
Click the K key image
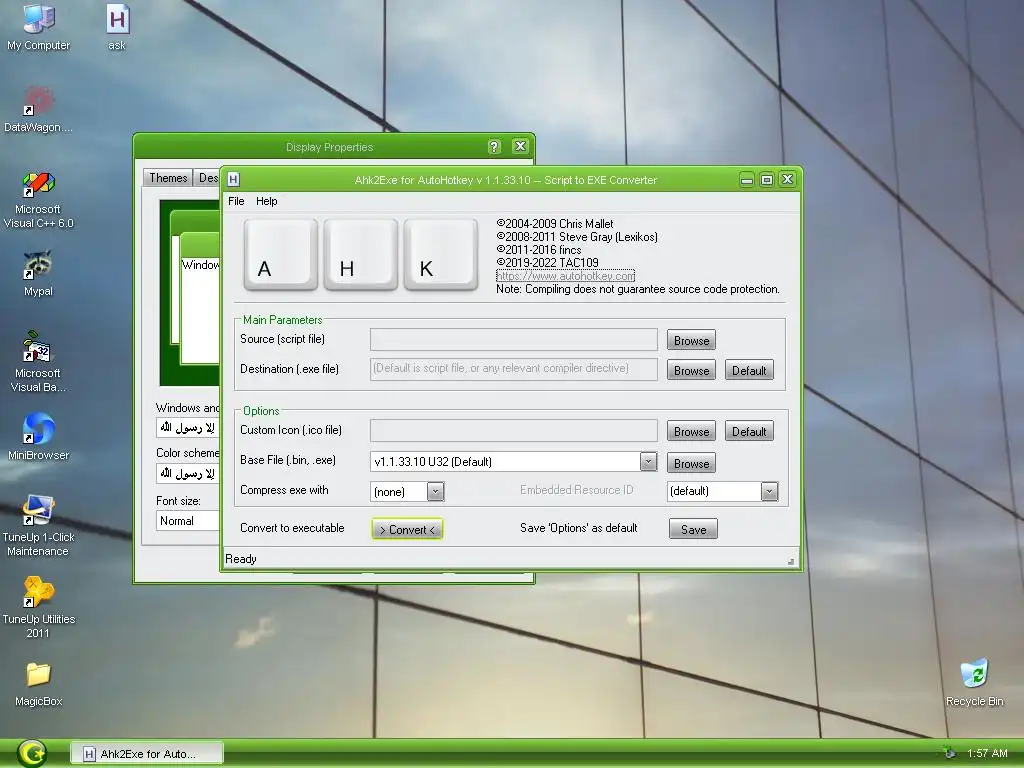pyautogui.click(x=441, y=254)
